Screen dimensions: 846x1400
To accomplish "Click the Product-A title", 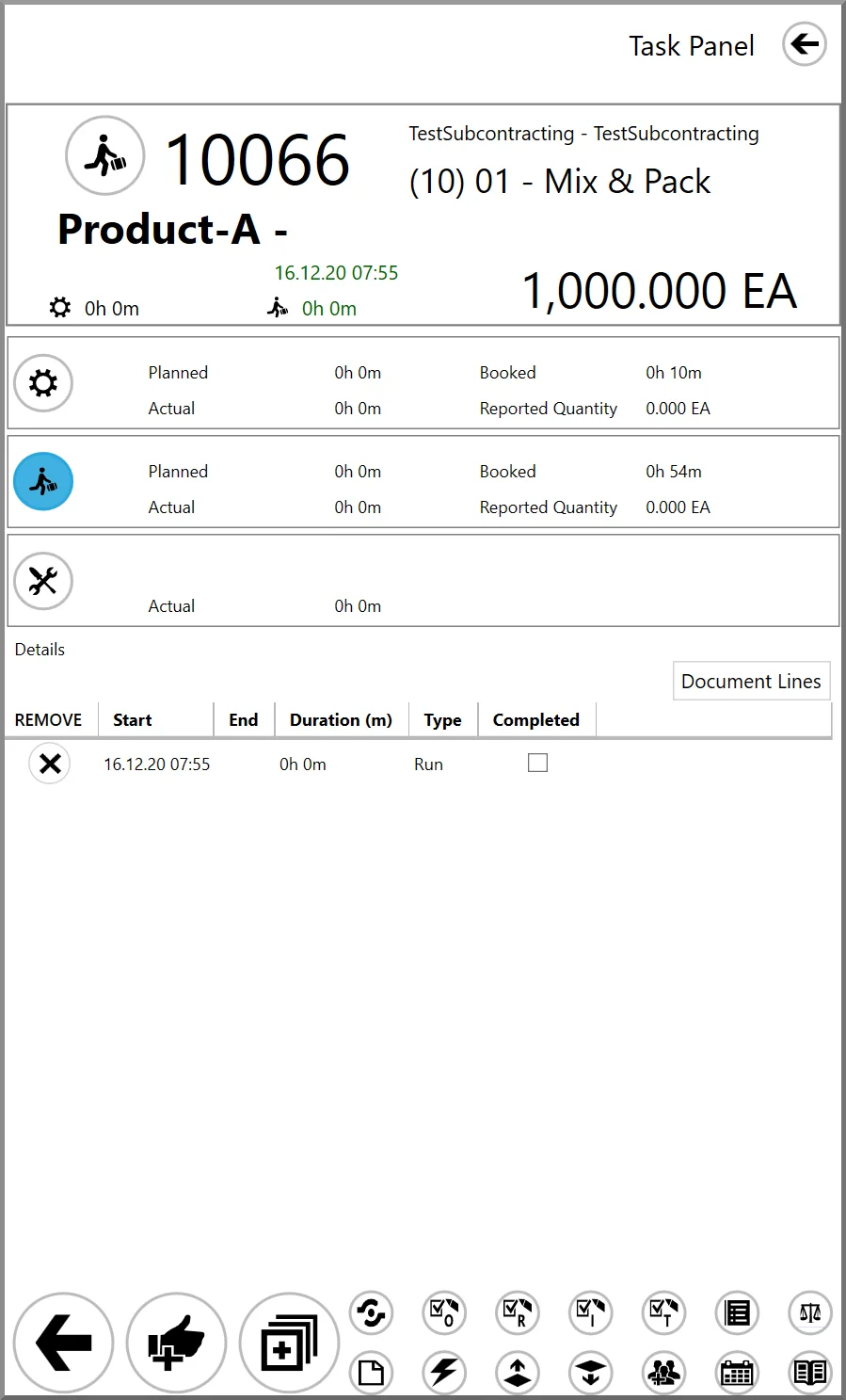I will pyautogui.click(x=172, y=230).
